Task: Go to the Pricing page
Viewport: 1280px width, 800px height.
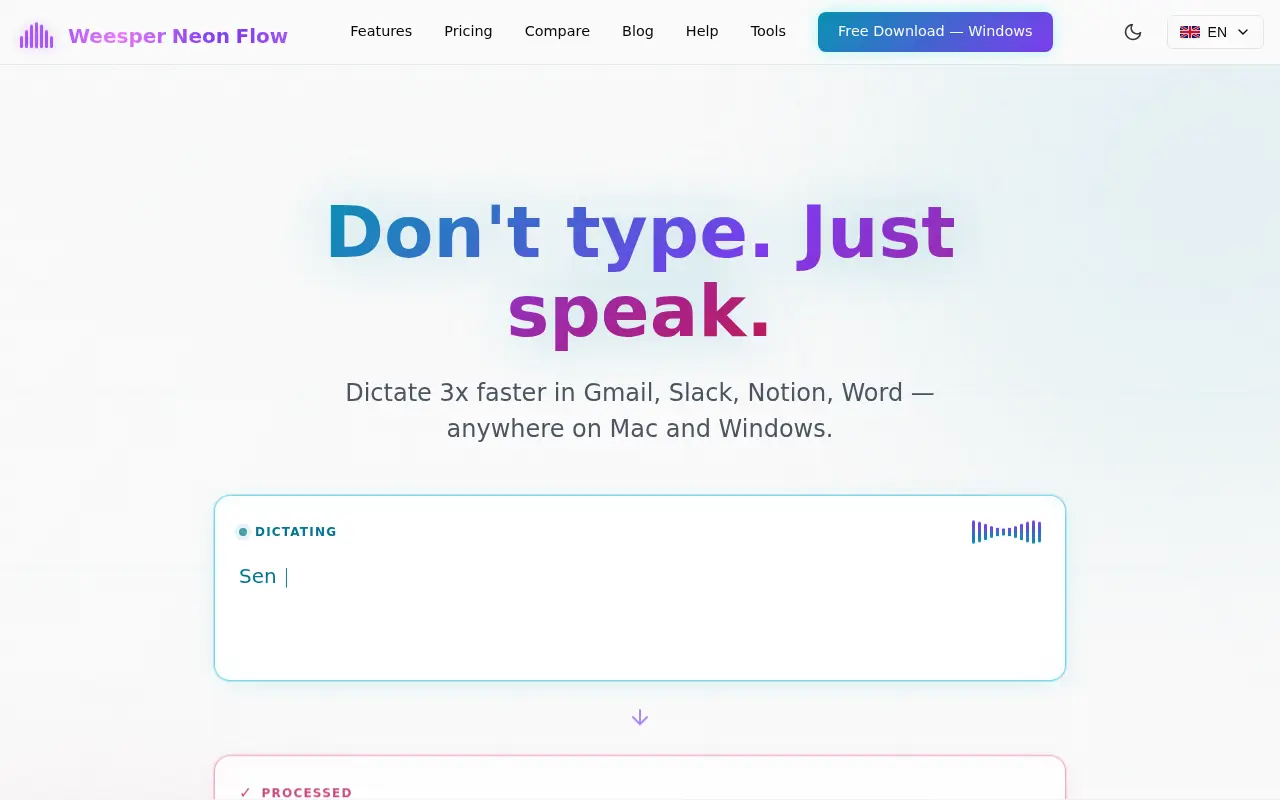Action: click(x=468, y=31)
